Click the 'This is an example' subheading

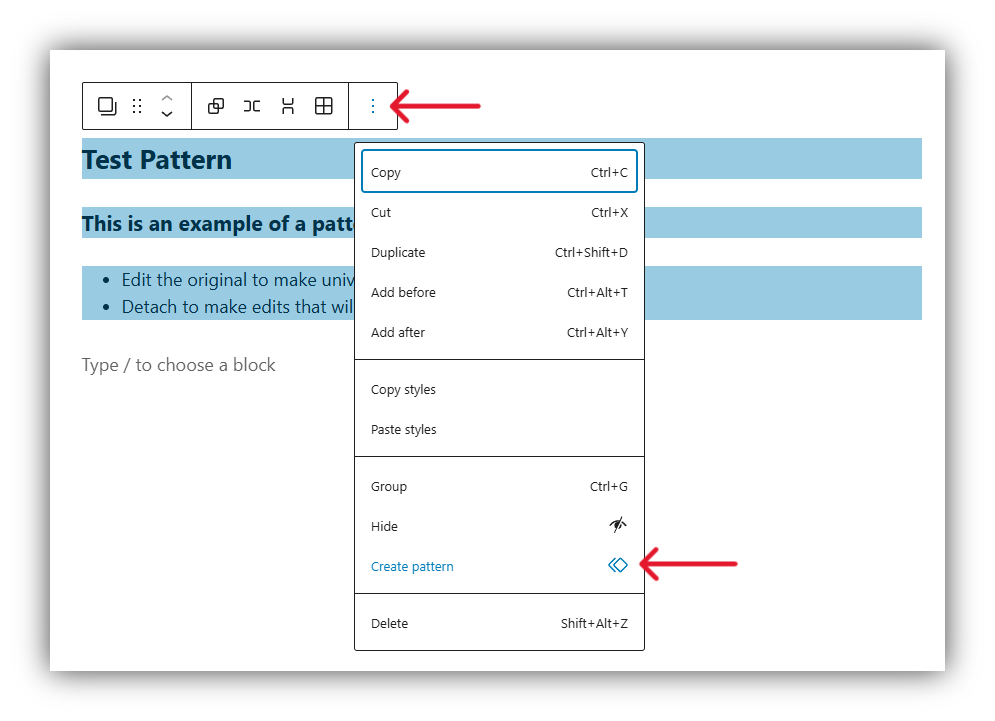click(x=218, y=223)
